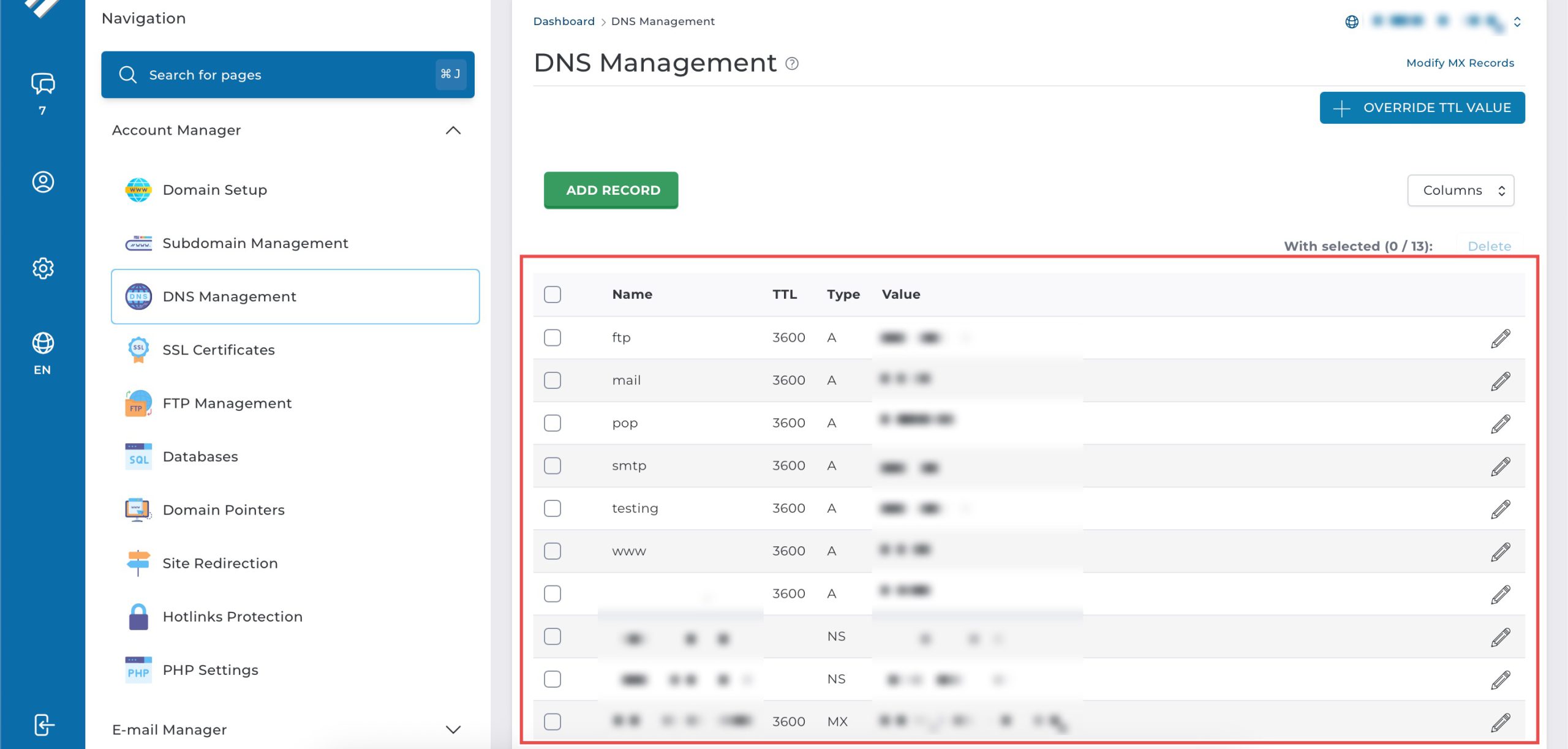Screen dimensions: 1568x749
Task: Click the language globe icon labeled EN
Action: coord(42,344)
